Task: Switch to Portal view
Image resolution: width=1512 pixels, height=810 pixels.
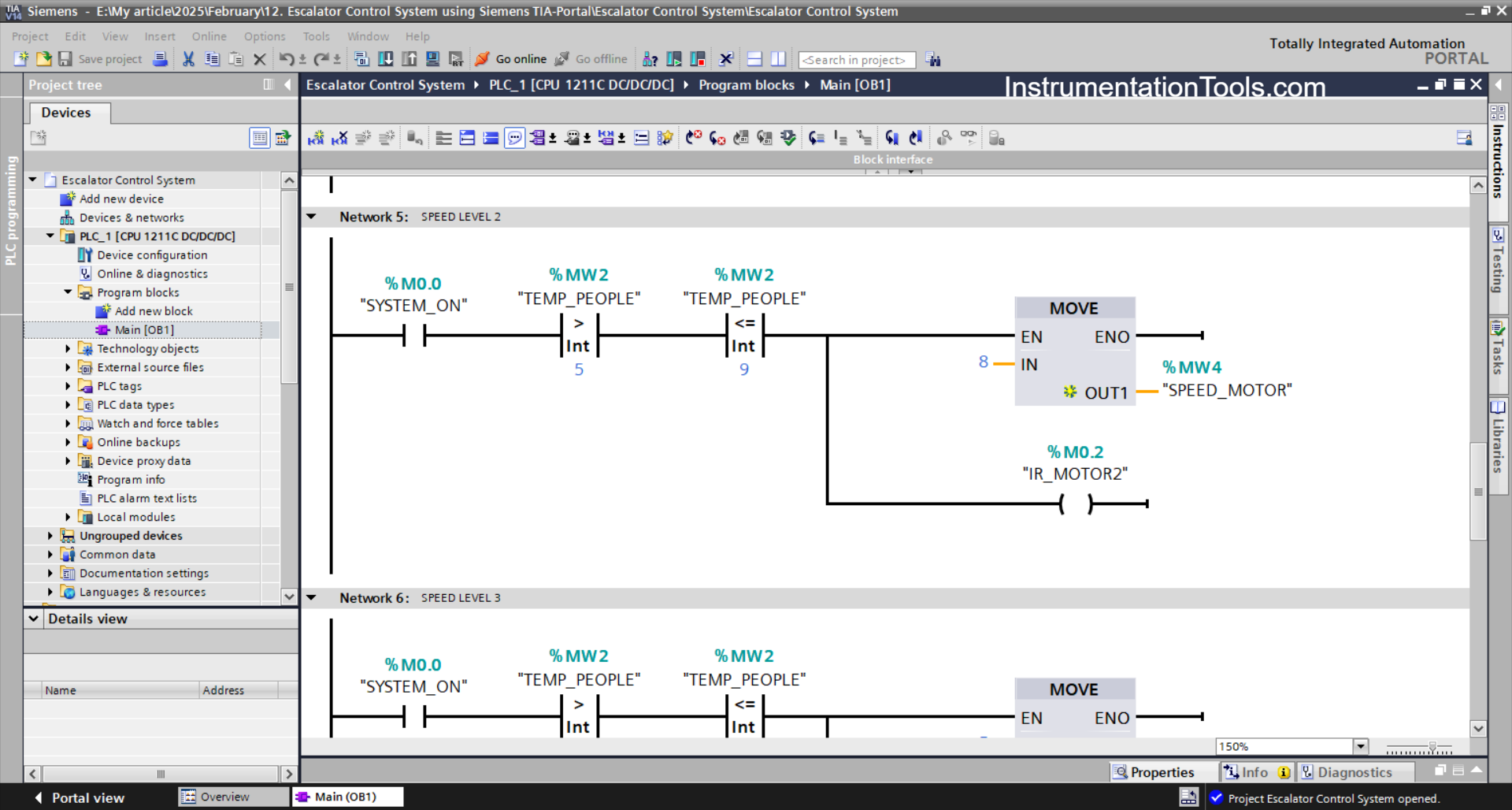Action: click(80, 797)
